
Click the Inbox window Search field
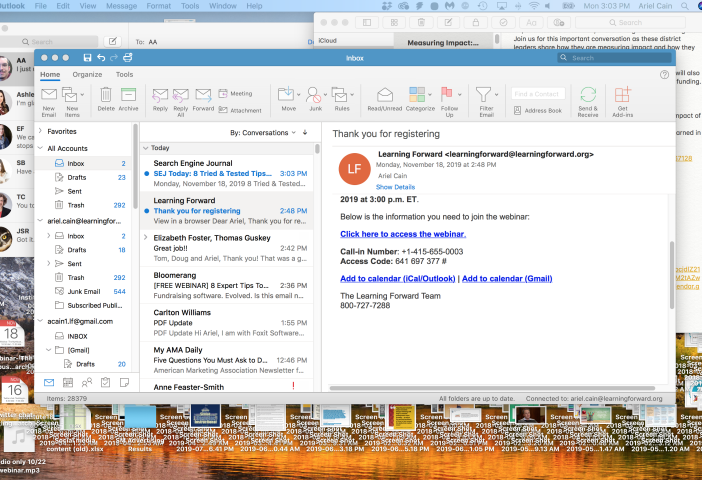click(x=614, y=58)
